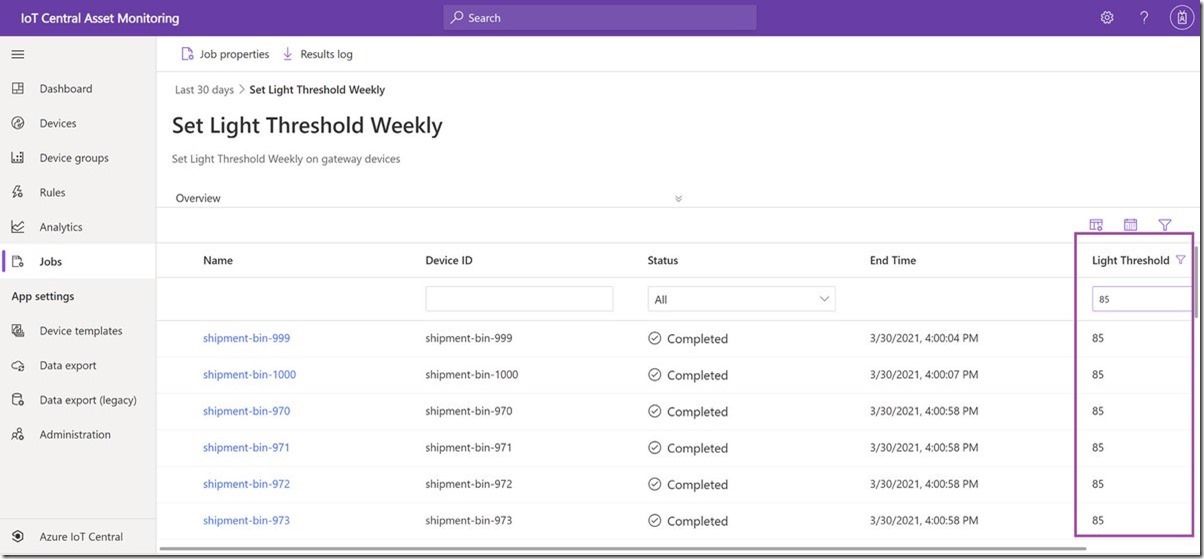The width and height of the screenshot is (1204, 559).
Task: Click the Administration icon
Action: [17, 435]
